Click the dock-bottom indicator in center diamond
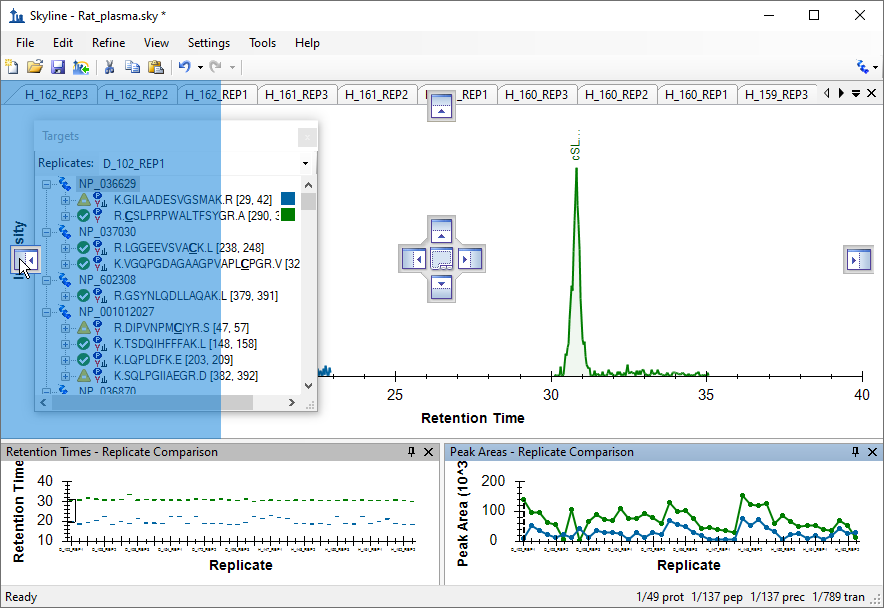The width and height of the screenshot is (884, 608). pyautogui.click(x=441, y=288)
